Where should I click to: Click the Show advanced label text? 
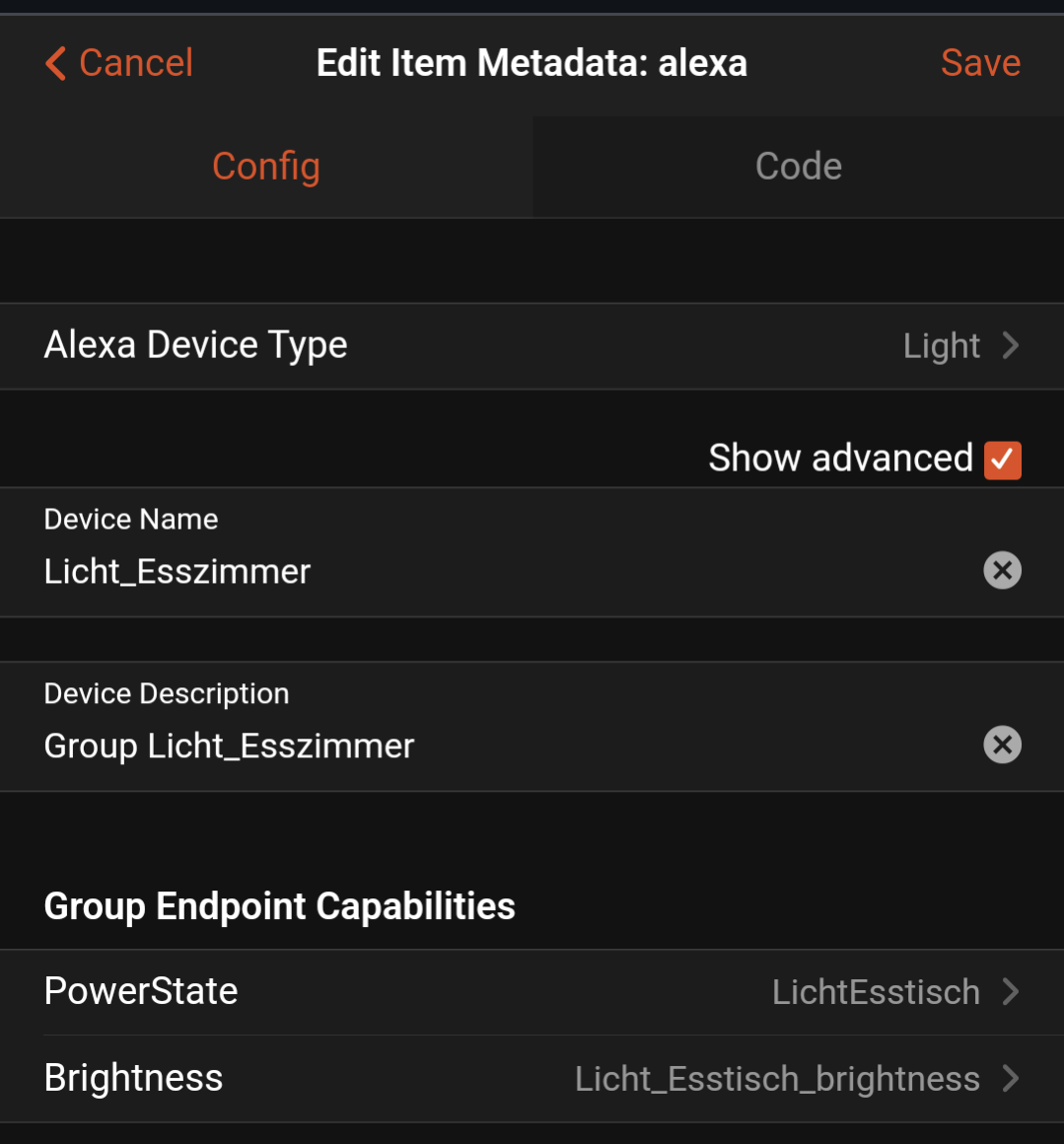(840, 459)
